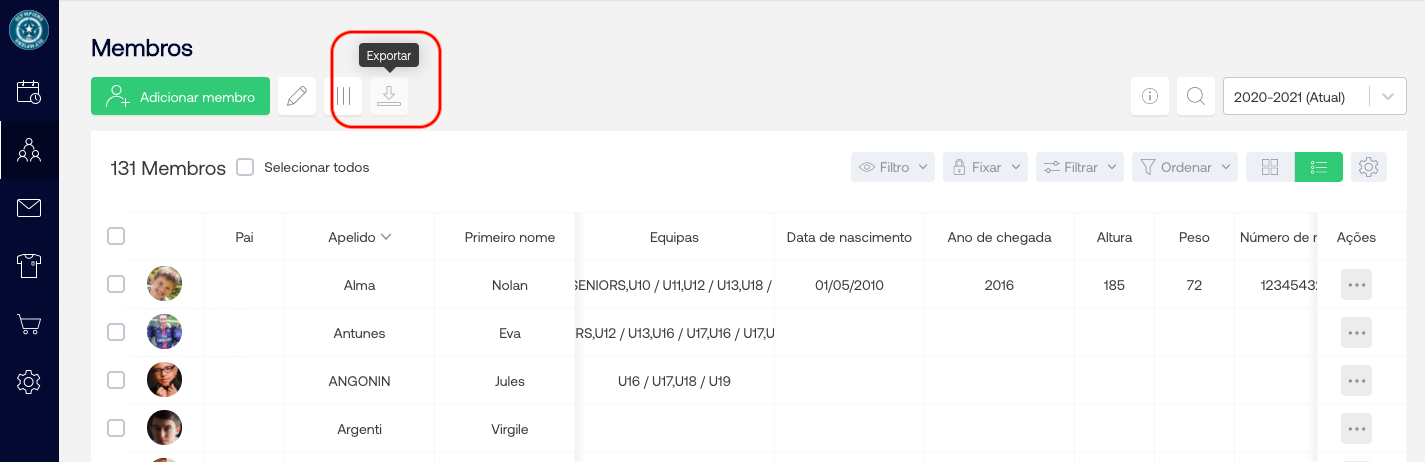Click the Exportar download icon
Image resolution: width=1425 pixels, height=462 pixels.
(389, 96)
